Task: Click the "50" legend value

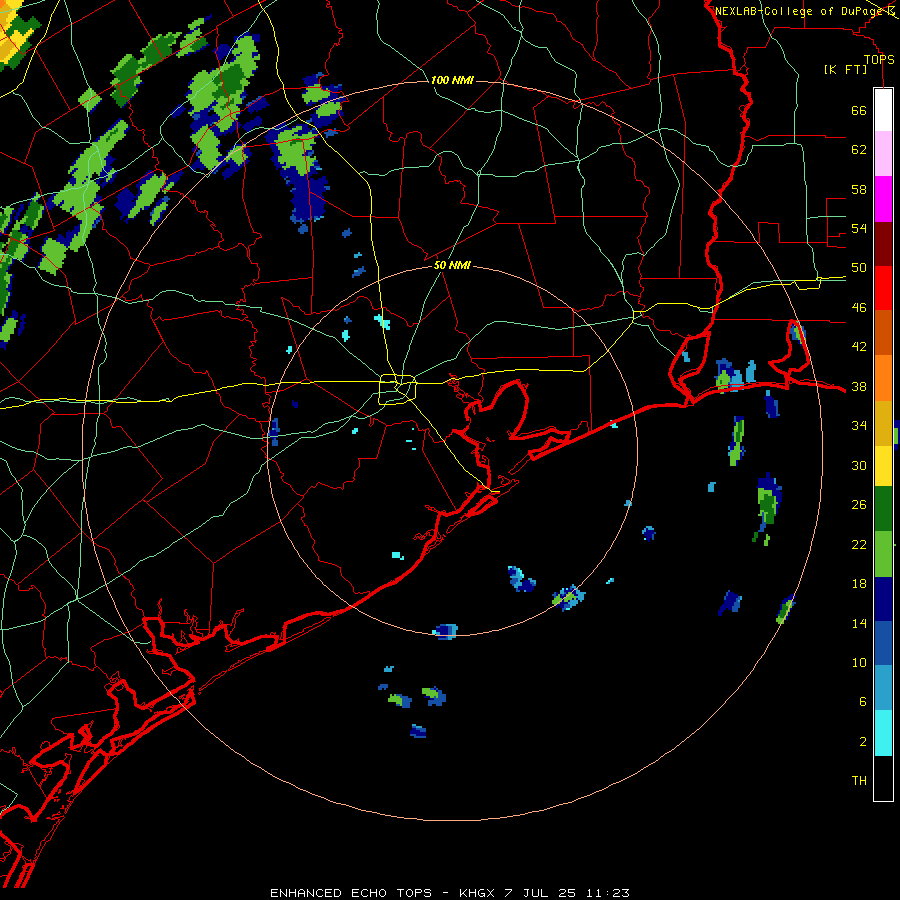Action: (x=859, y=268)
